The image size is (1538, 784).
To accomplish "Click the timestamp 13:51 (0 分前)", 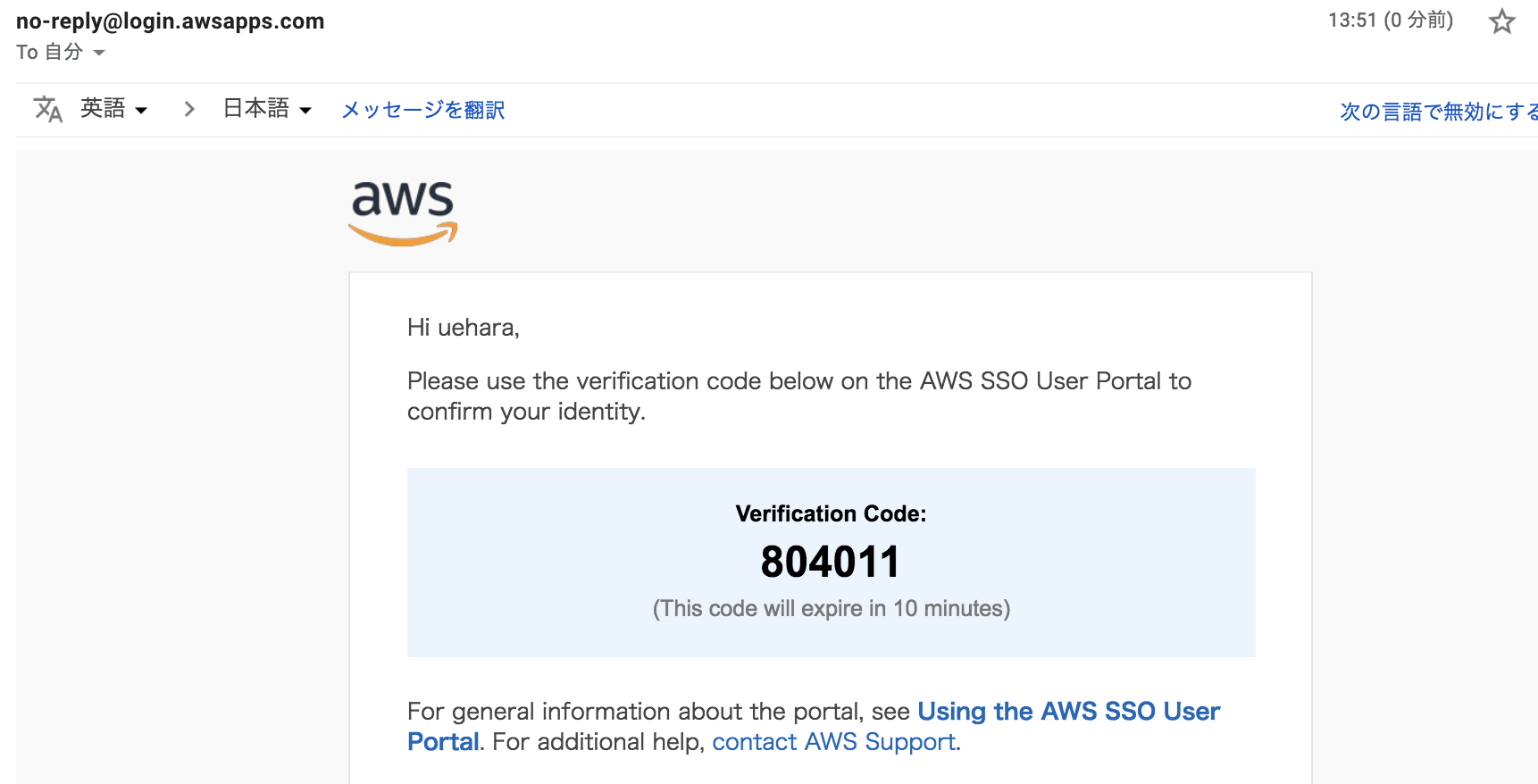I will pyautogui.click(x=1391, y=20).
